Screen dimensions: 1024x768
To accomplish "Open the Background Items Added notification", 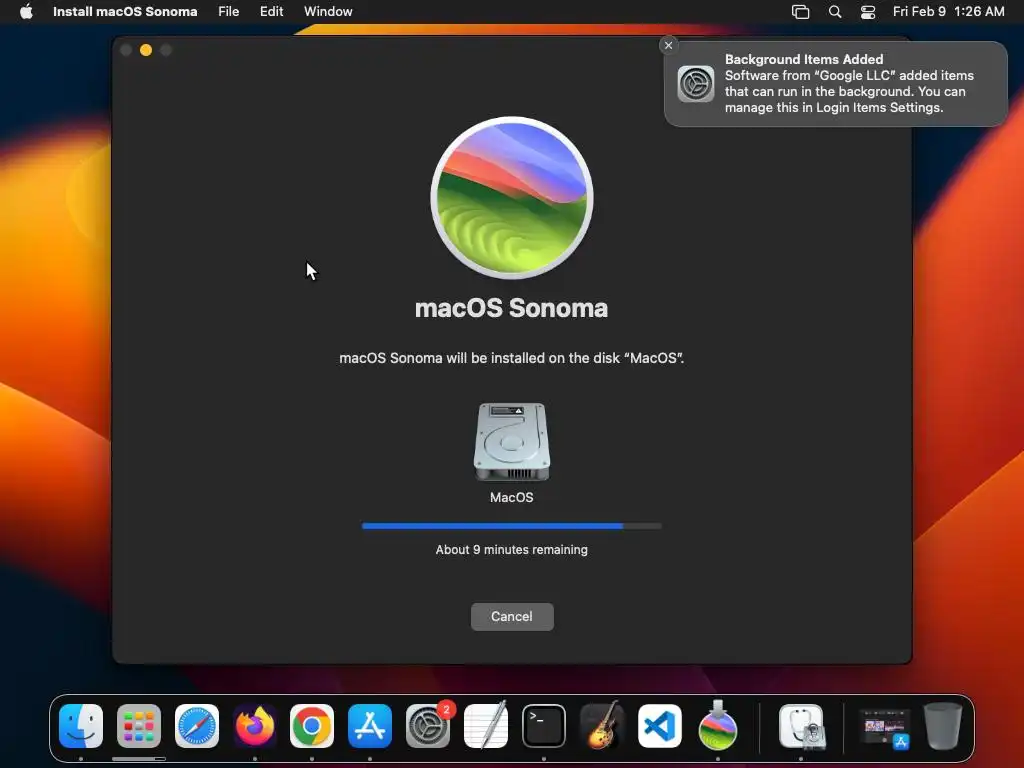I will [836, 84].
